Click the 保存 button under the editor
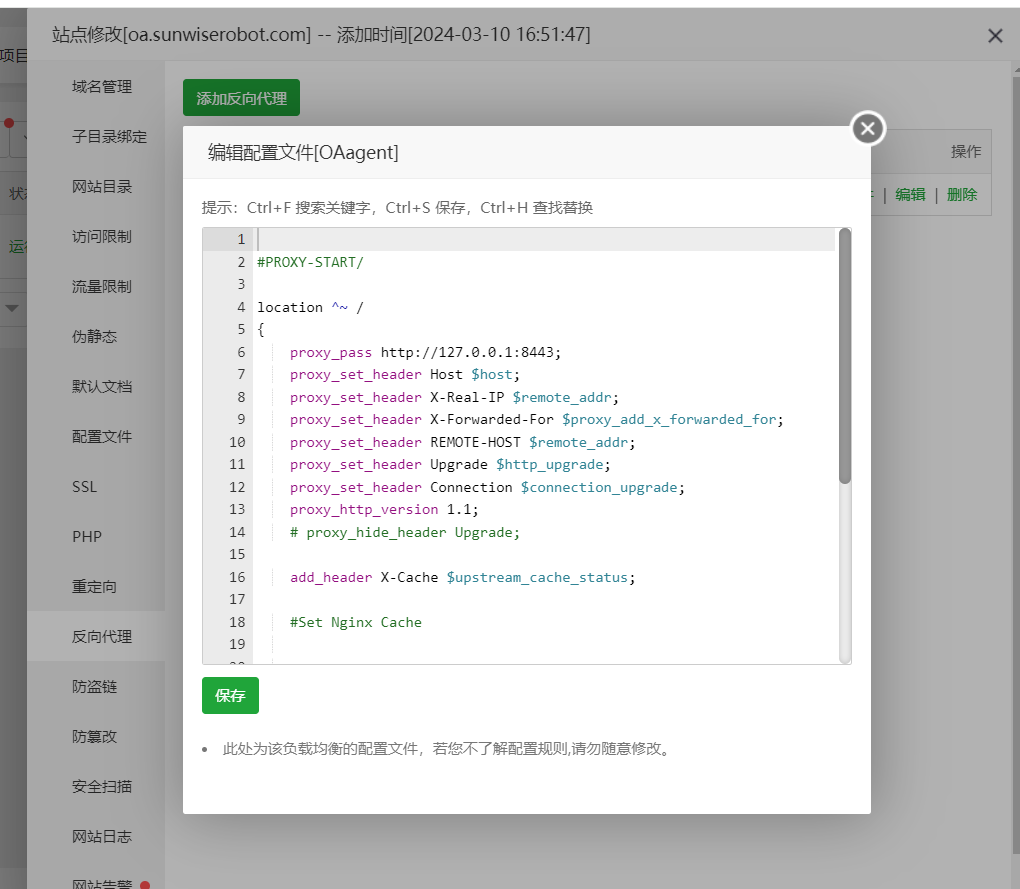This screenshot has width=1020, height=889. [230, 695]
